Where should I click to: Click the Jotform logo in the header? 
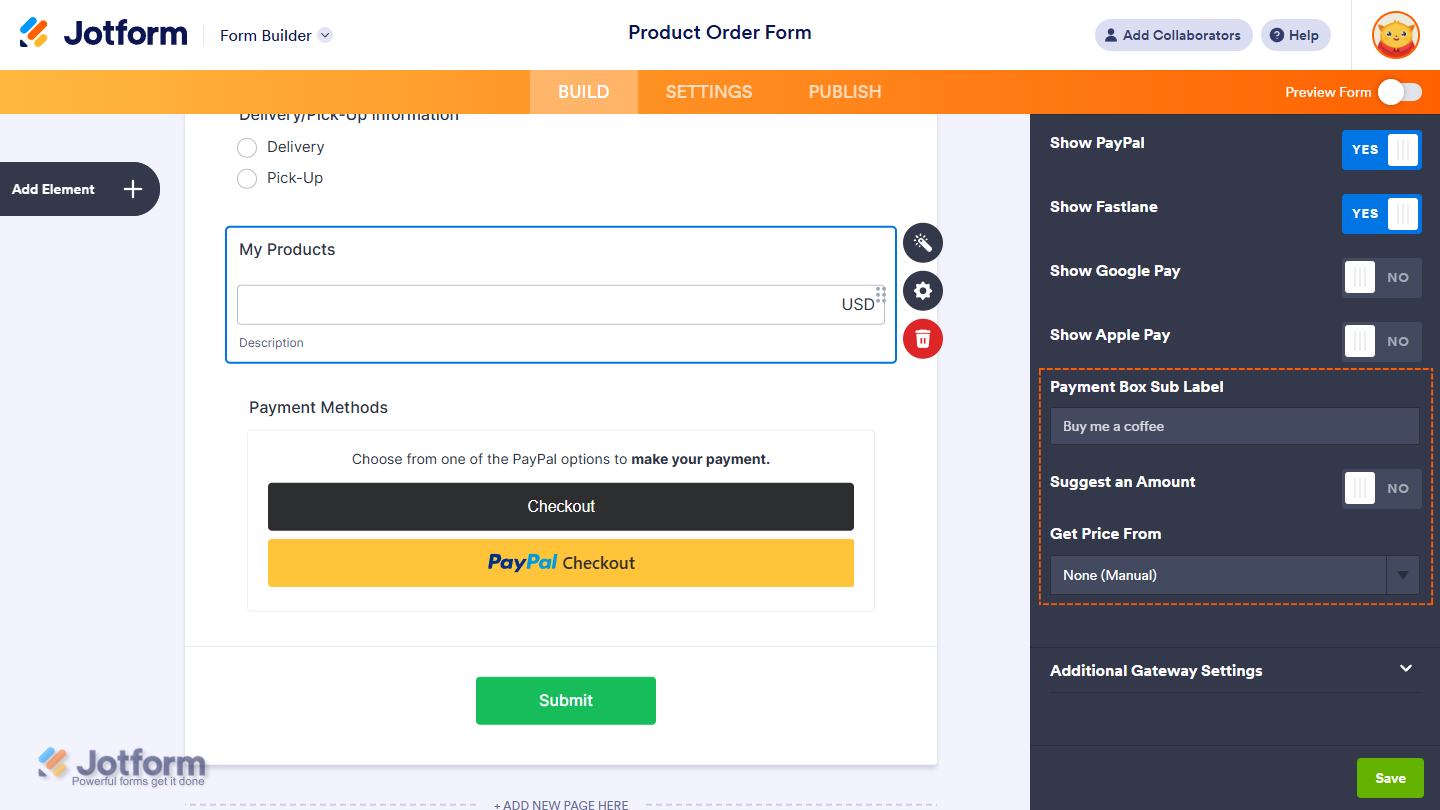click(103, 33)
